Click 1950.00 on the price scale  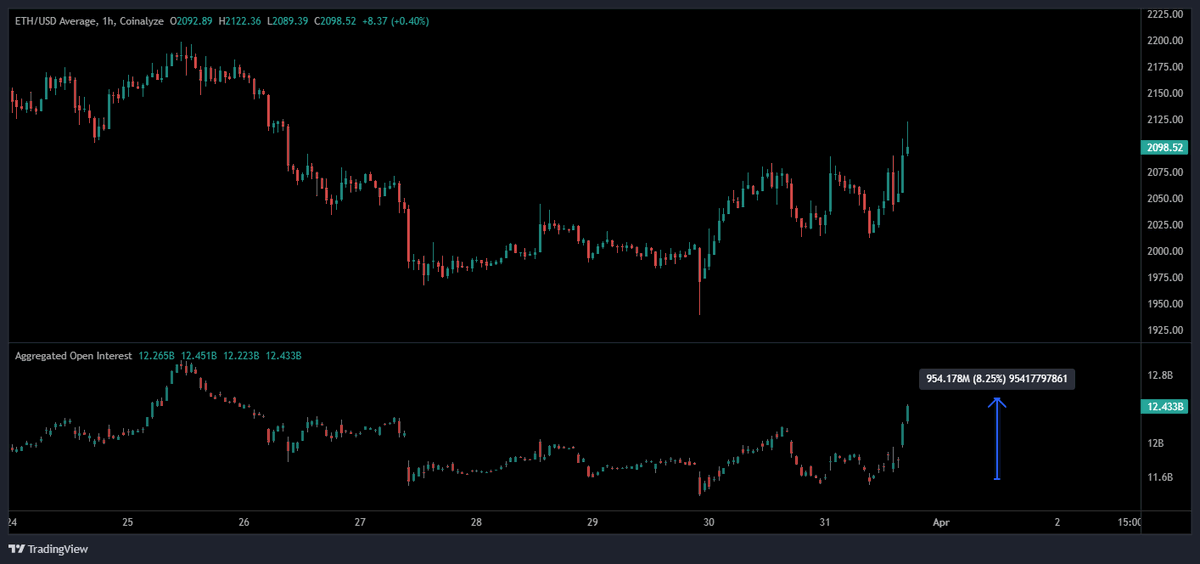(x=1166, y=304)
